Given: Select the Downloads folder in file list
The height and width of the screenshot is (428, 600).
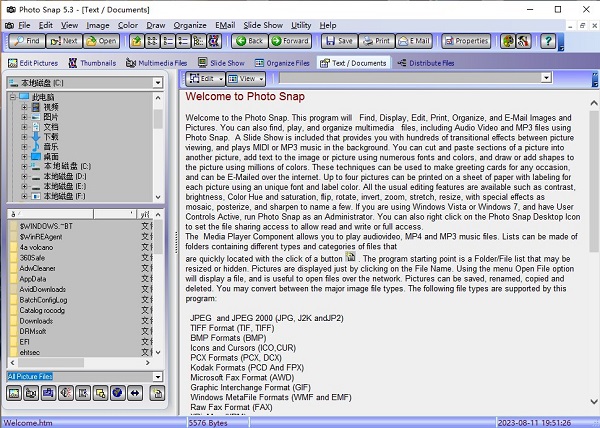Looking at the screenshot, I should pos(36,321).
